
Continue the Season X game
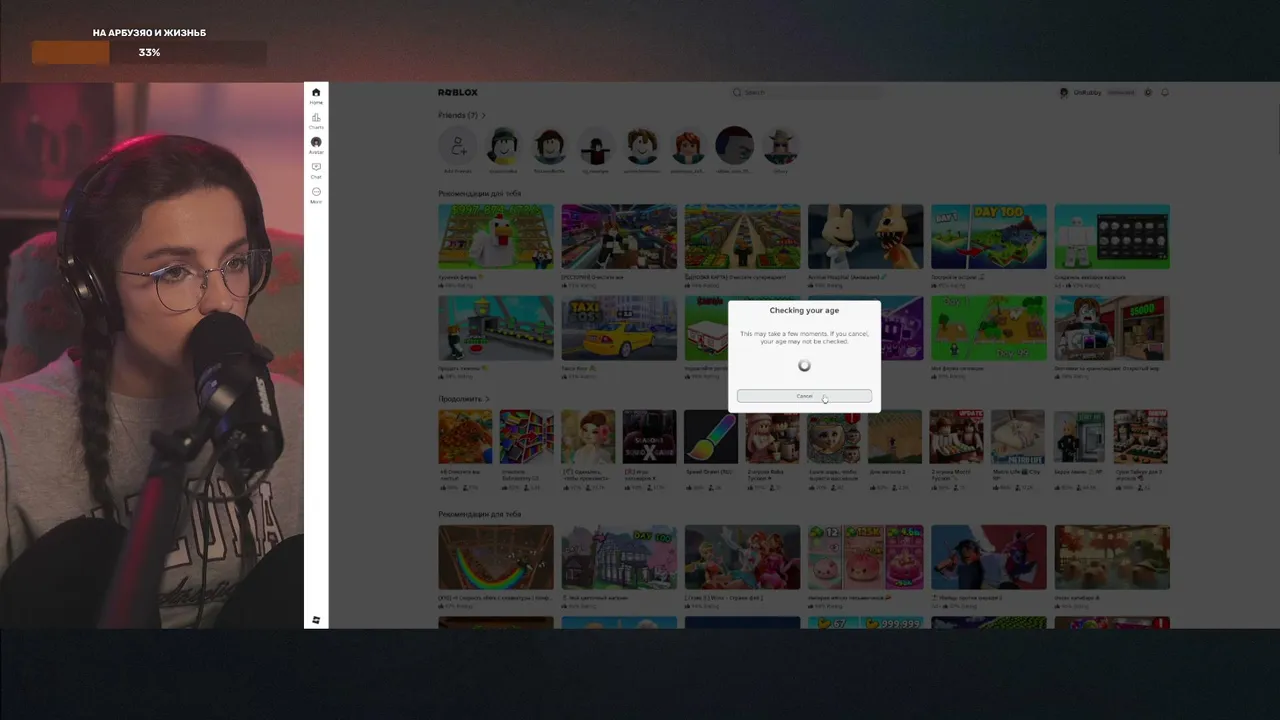click(x=650, y=437)
